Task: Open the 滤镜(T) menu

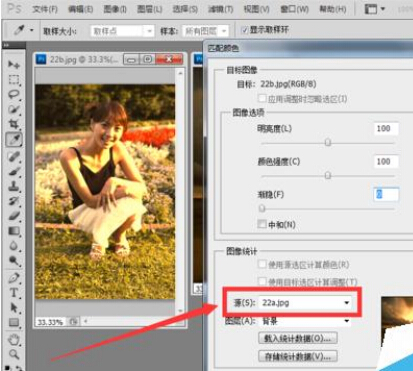Action: pyautogui.click(x=220, y=9)
